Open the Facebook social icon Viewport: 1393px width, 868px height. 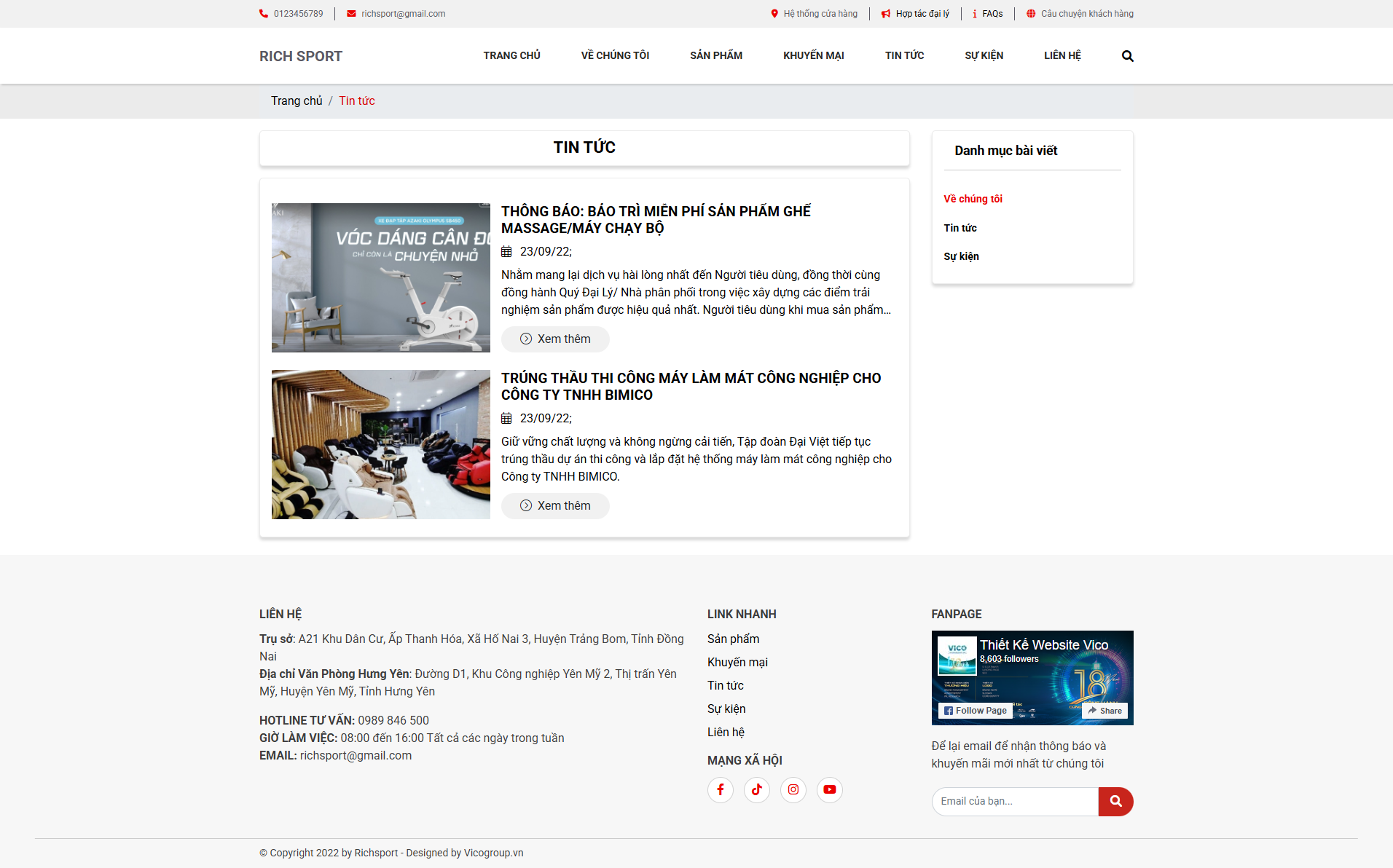point(720,789)
